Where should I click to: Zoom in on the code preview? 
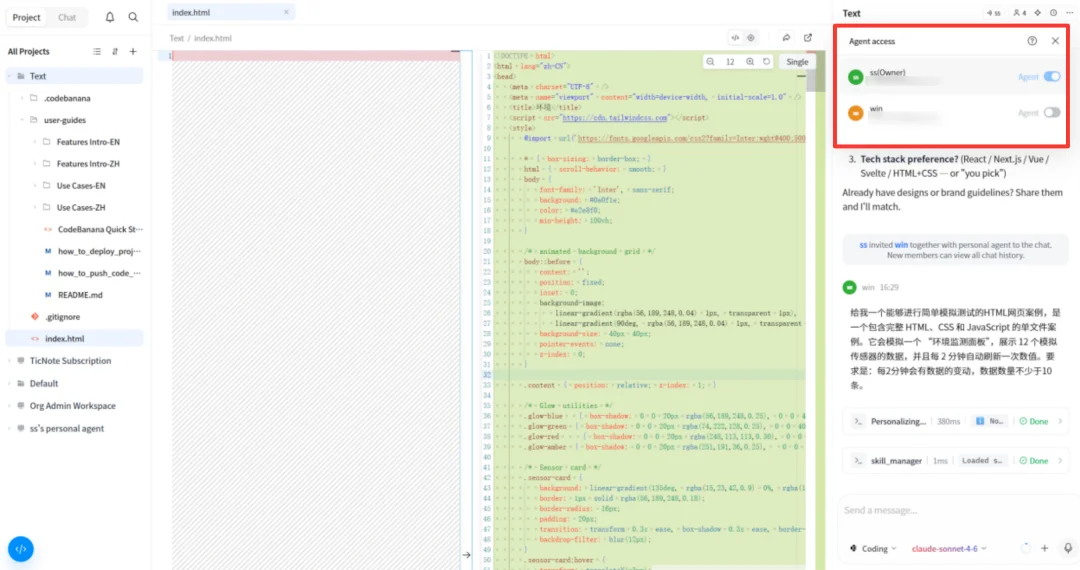pos(750,62)
